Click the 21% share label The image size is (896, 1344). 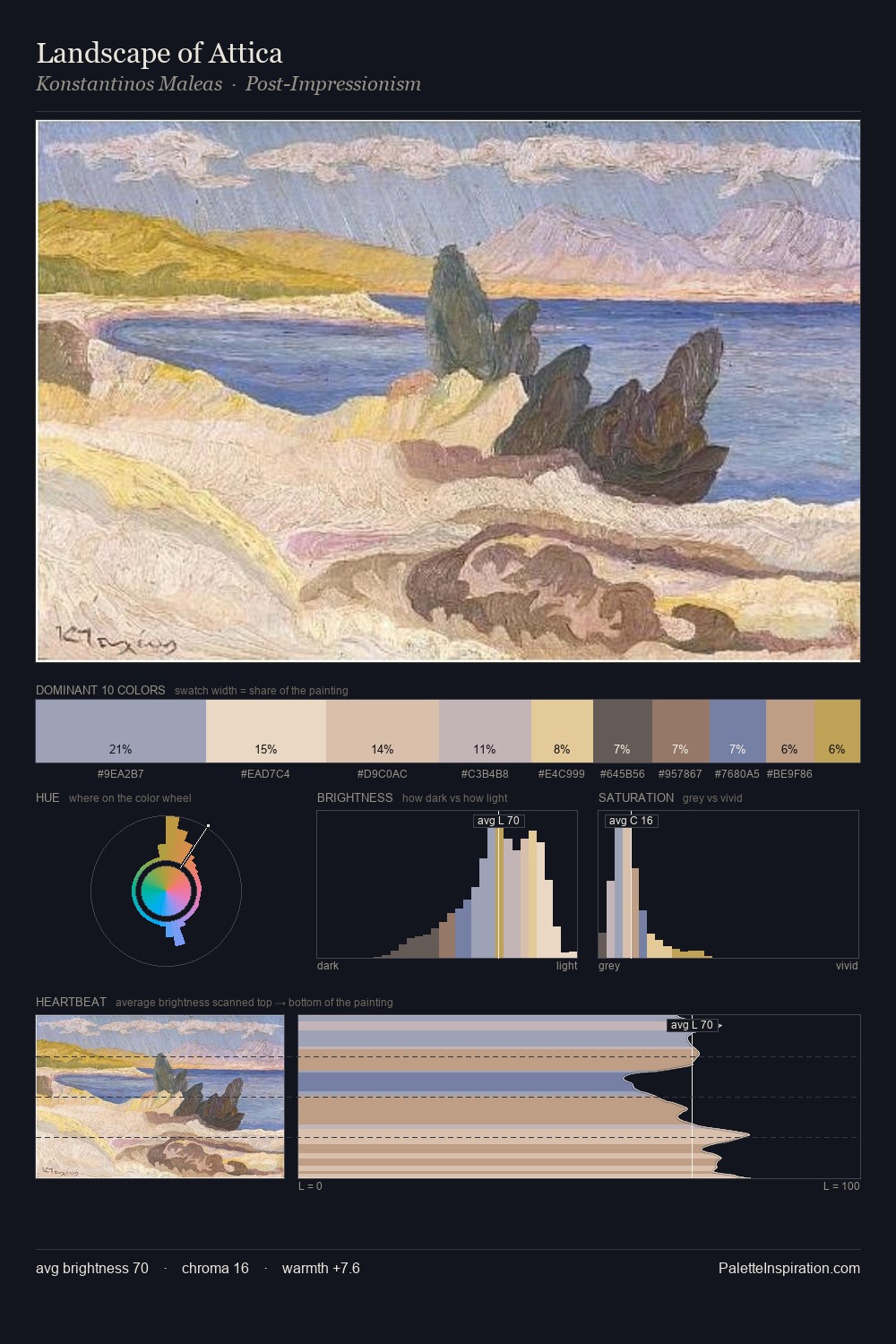(120, 749)
